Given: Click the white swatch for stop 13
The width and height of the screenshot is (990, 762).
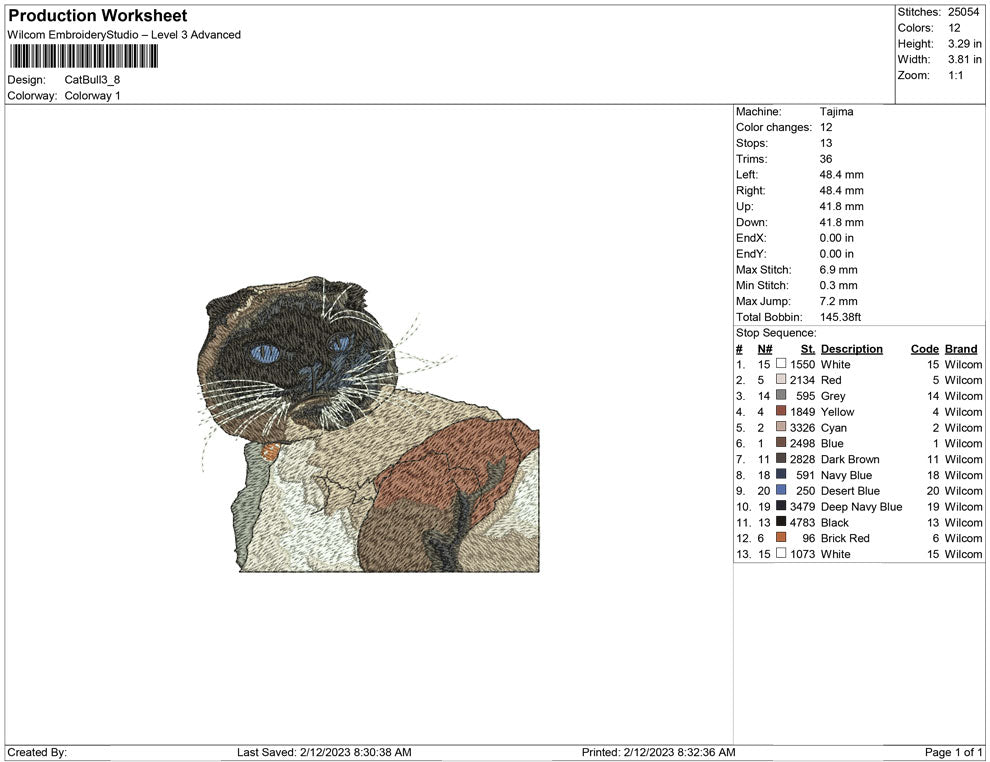Looking at the screenshot, I should (x=781, y=553).
